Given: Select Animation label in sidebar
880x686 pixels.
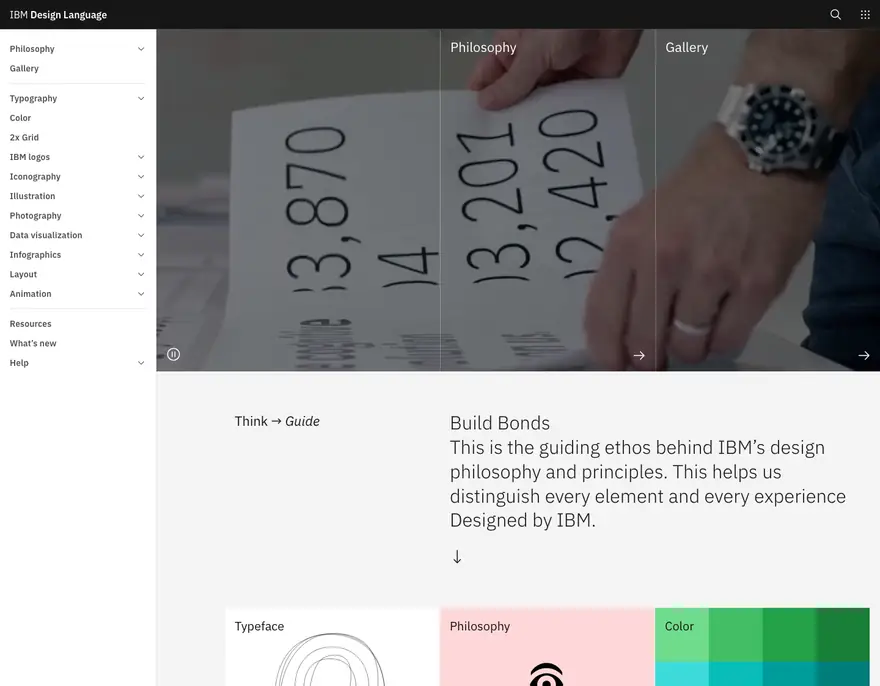Looking at the screenshot, I should (x=30, y=294).
